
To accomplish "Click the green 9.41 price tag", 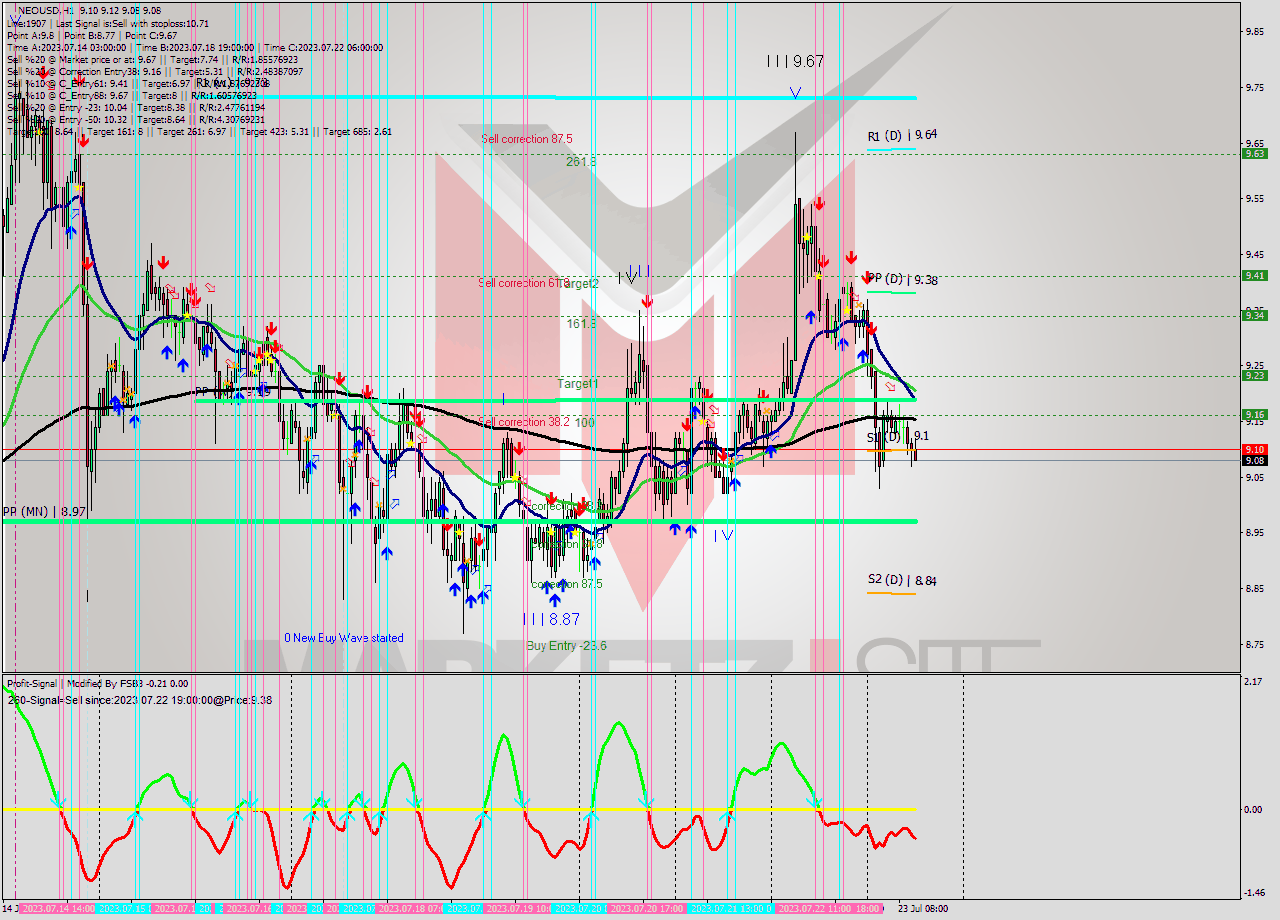I will coord(1255,275).
